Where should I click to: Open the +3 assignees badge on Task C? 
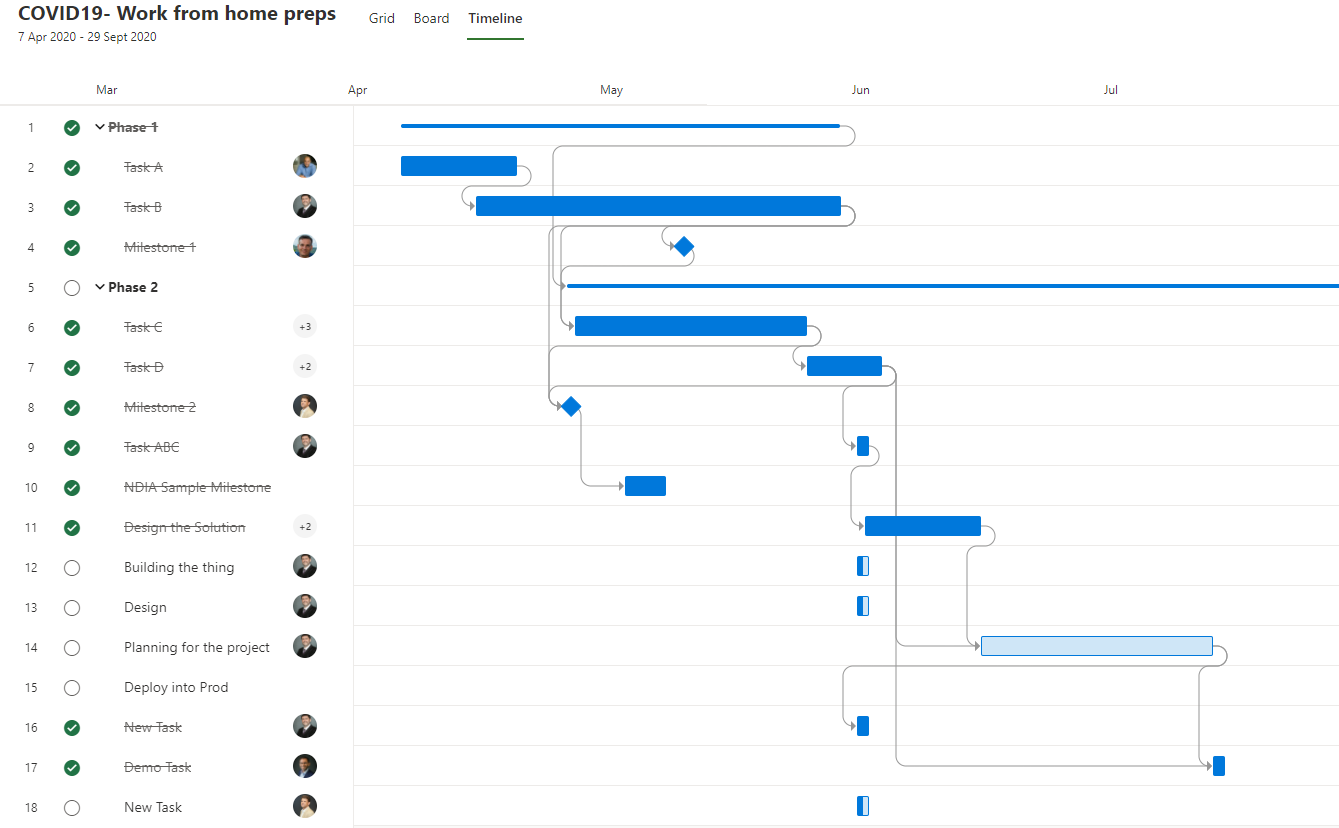[305, 326]
